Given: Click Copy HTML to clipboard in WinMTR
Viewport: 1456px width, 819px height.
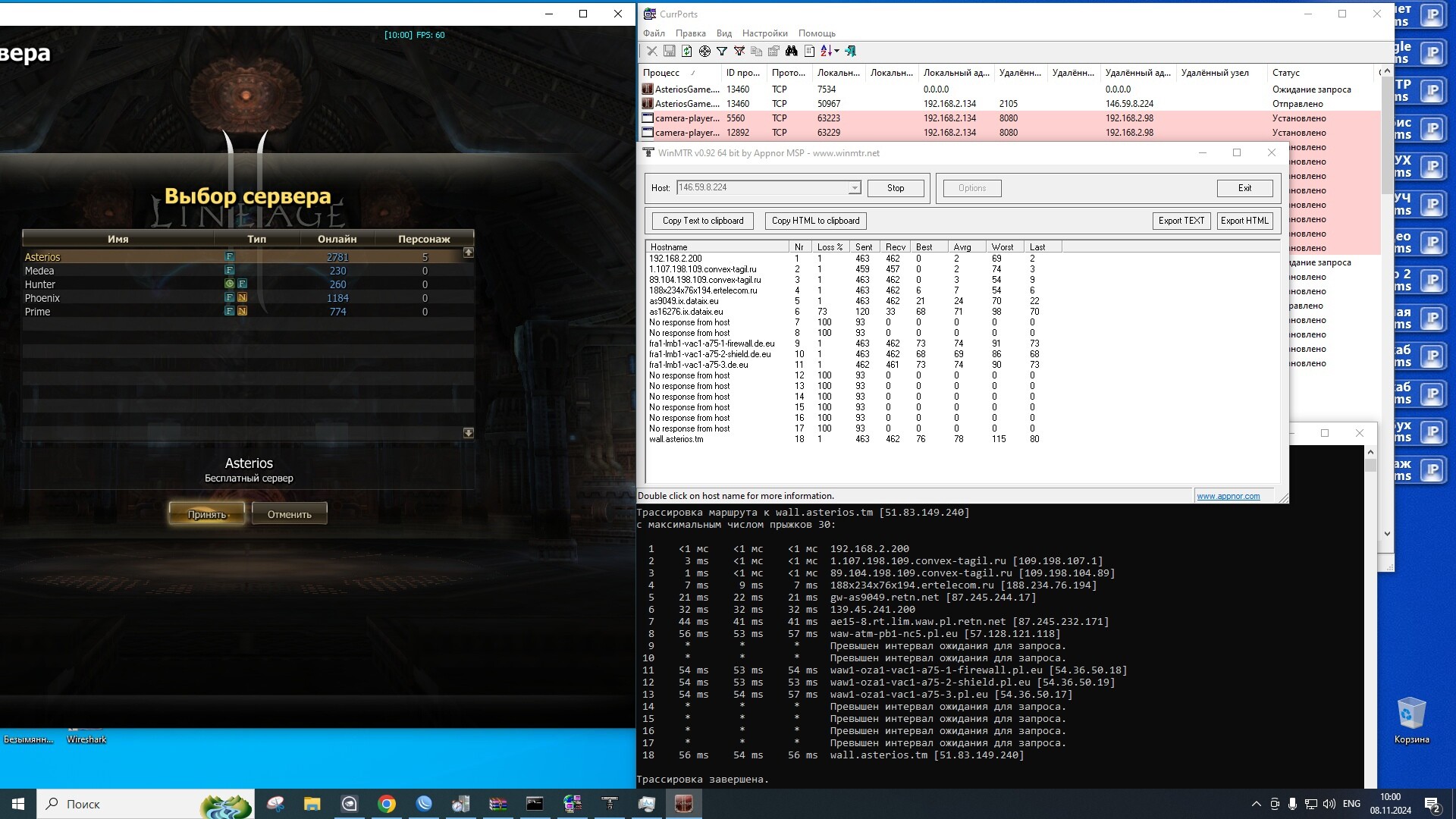Looking at the screenshot, I should point(815,221).
